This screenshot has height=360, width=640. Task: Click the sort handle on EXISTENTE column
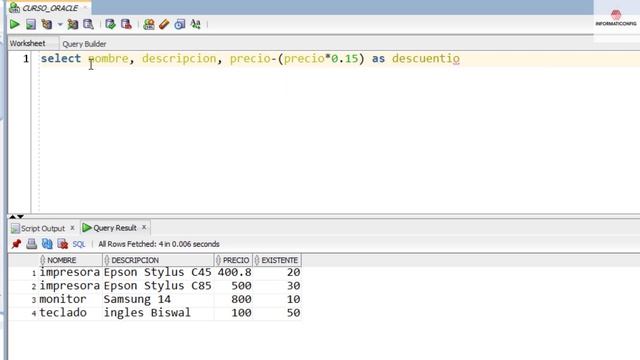tap(257, 260)
